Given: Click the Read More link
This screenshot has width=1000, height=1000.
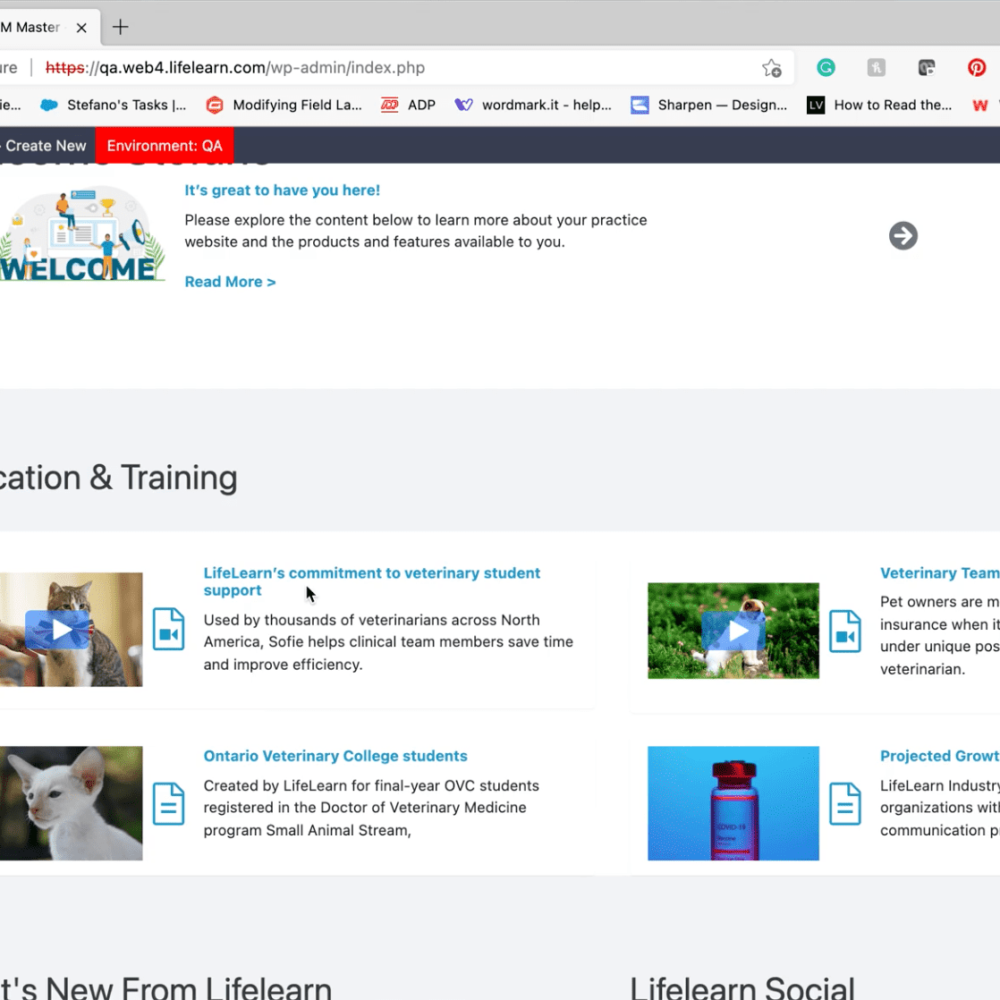Looking at the screenshot, I should (230, 282).
